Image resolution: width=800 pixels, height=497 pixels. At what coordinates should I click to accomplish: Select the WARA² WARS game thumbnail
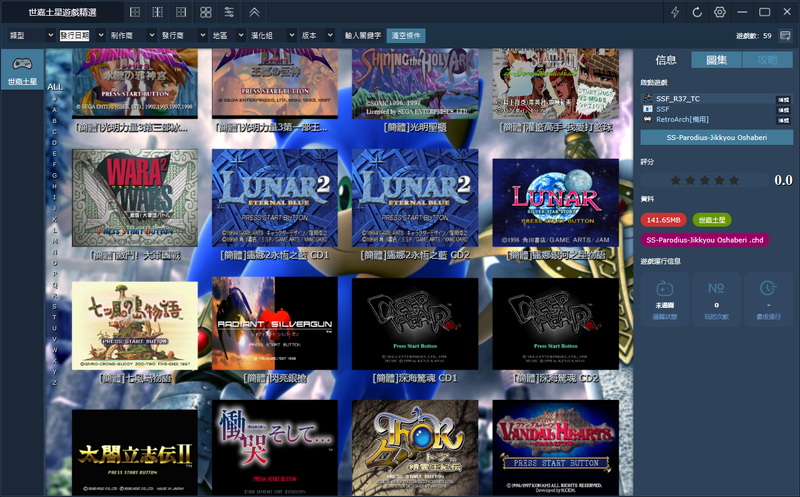tap(135, 198)
